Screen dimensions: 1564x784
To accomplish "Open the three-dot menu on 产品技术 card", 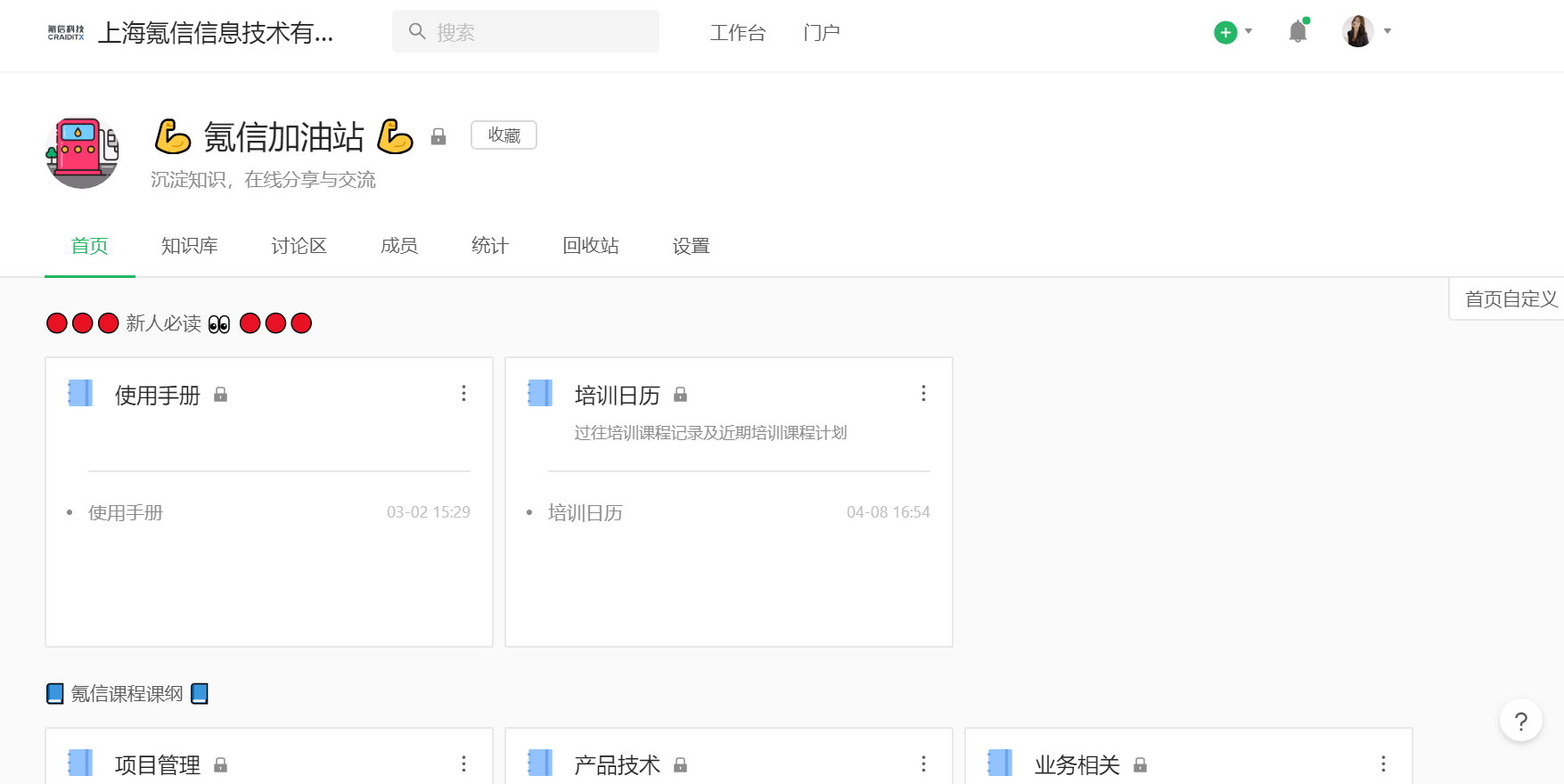I will (x=923, y=764).
